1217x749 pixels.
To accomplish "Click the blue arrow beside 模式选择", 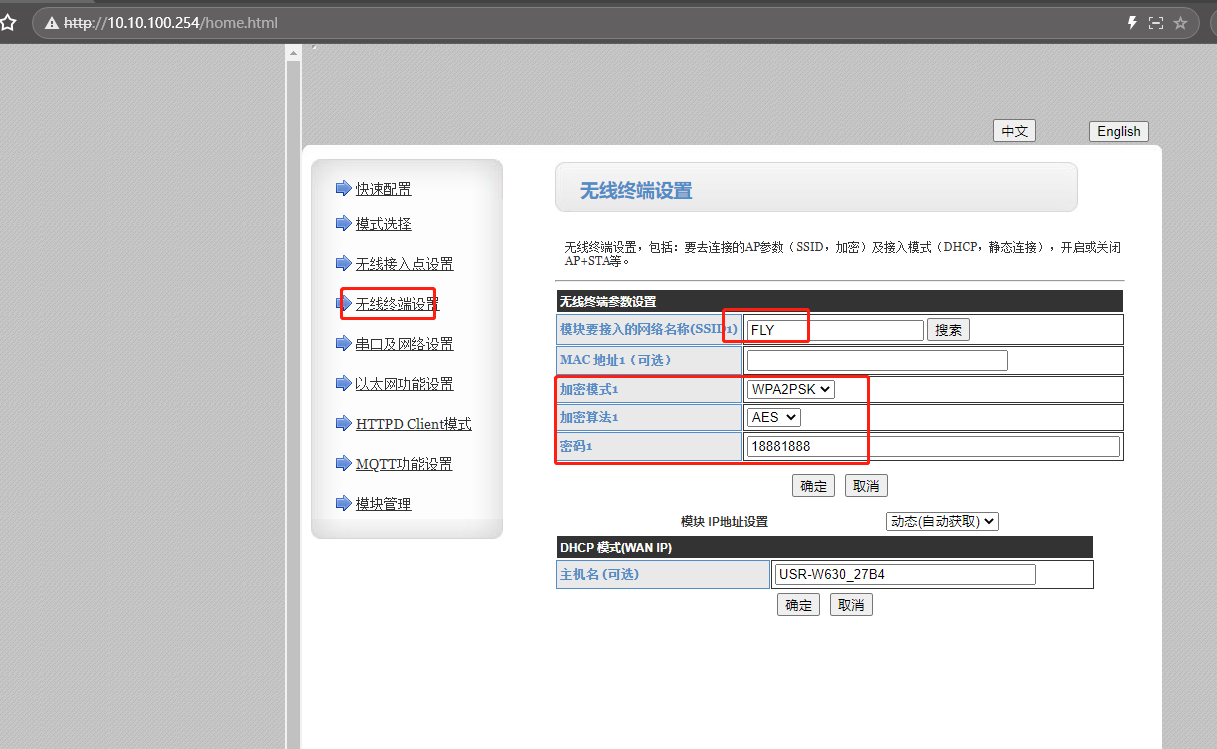I will pos(343,223).
